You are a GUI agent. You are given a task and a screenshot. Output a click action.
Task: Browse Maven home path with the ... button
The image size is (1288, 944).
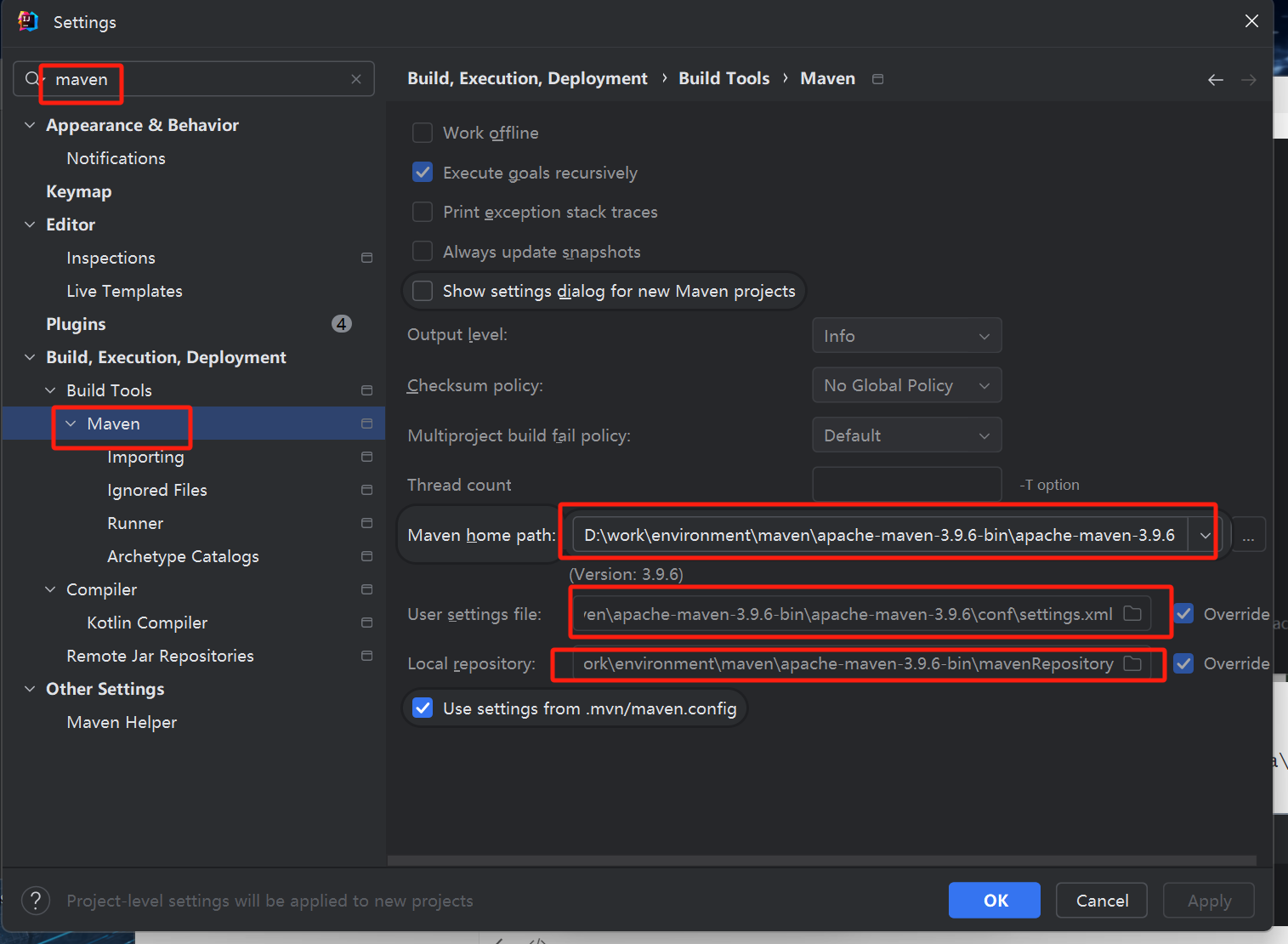1248,535
